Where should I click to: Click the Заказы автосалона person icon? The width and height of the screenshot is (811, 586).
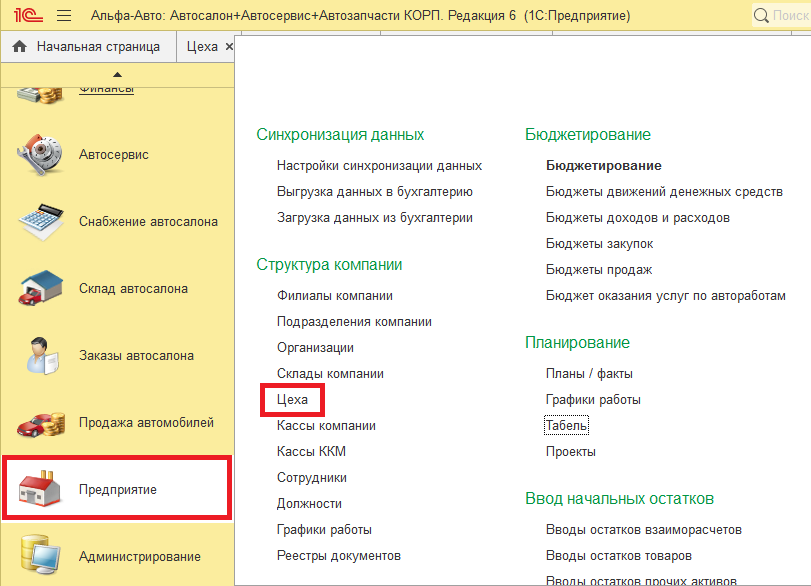click(x=42, y=355)
